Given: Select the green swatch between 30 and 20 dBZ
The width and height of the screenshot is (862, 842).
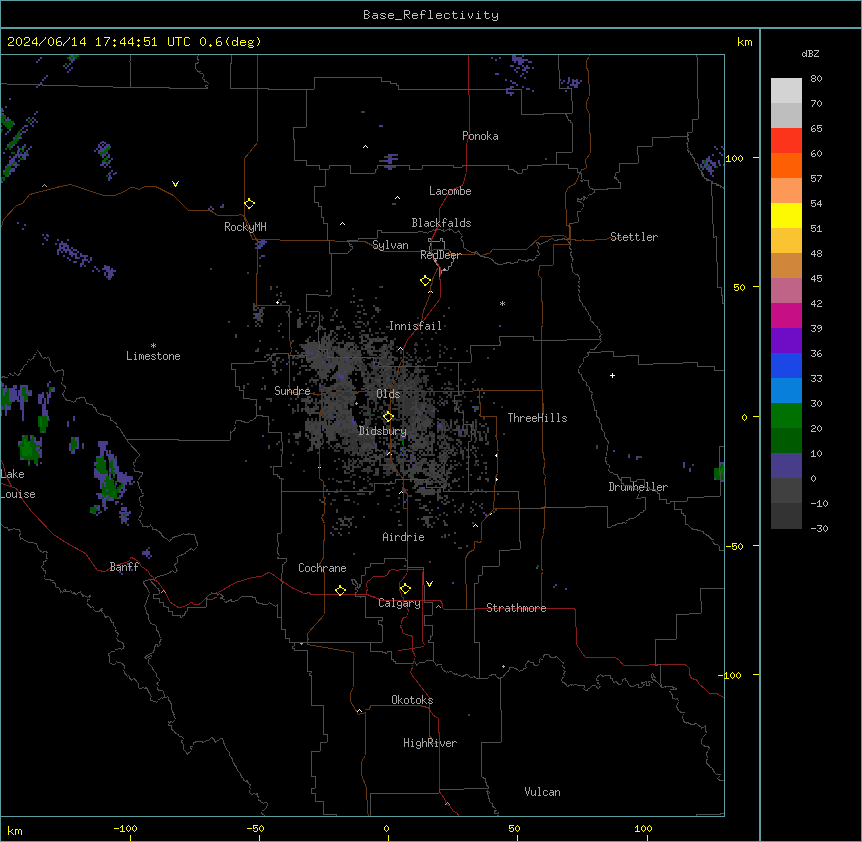Looking at the screenshot, I should pyautogui.click(x=786, y=416).
